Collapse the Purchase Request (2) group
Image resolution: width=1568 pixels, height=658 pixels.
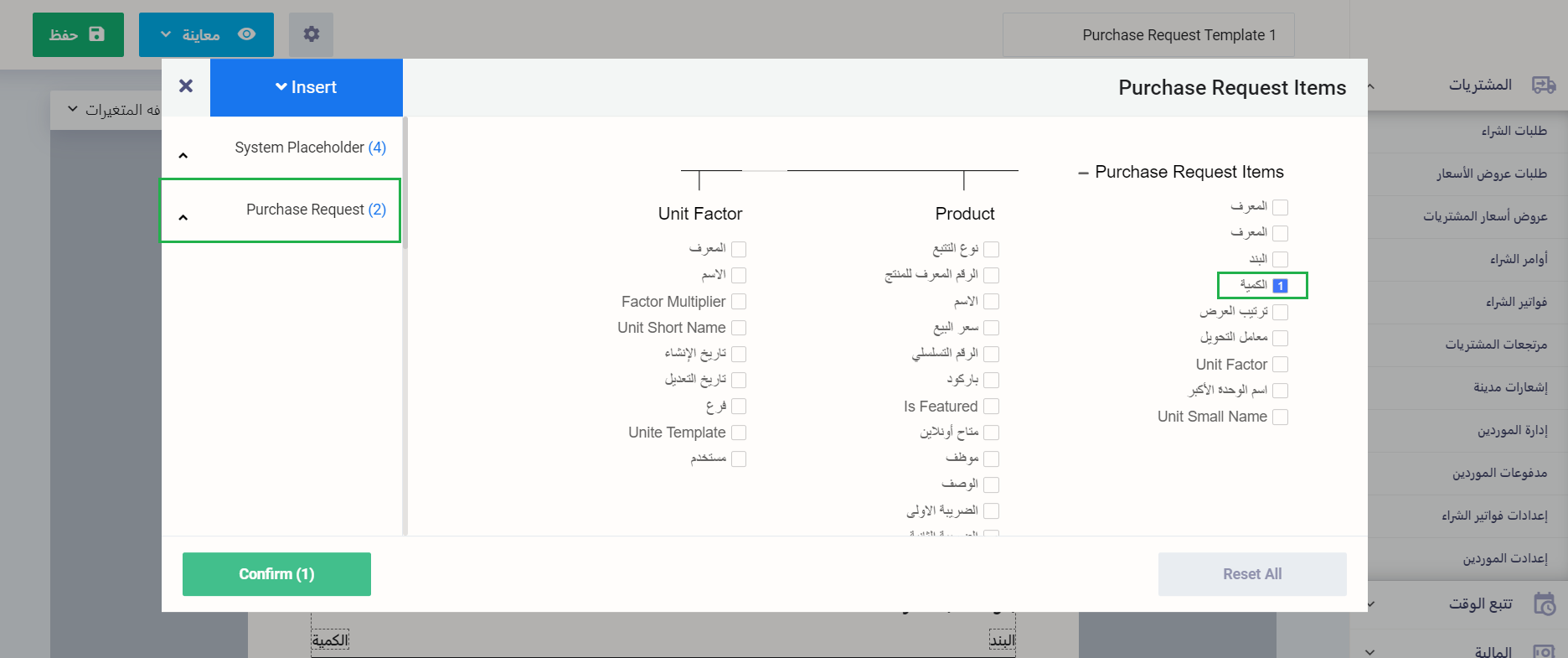(x=183, y=218)
